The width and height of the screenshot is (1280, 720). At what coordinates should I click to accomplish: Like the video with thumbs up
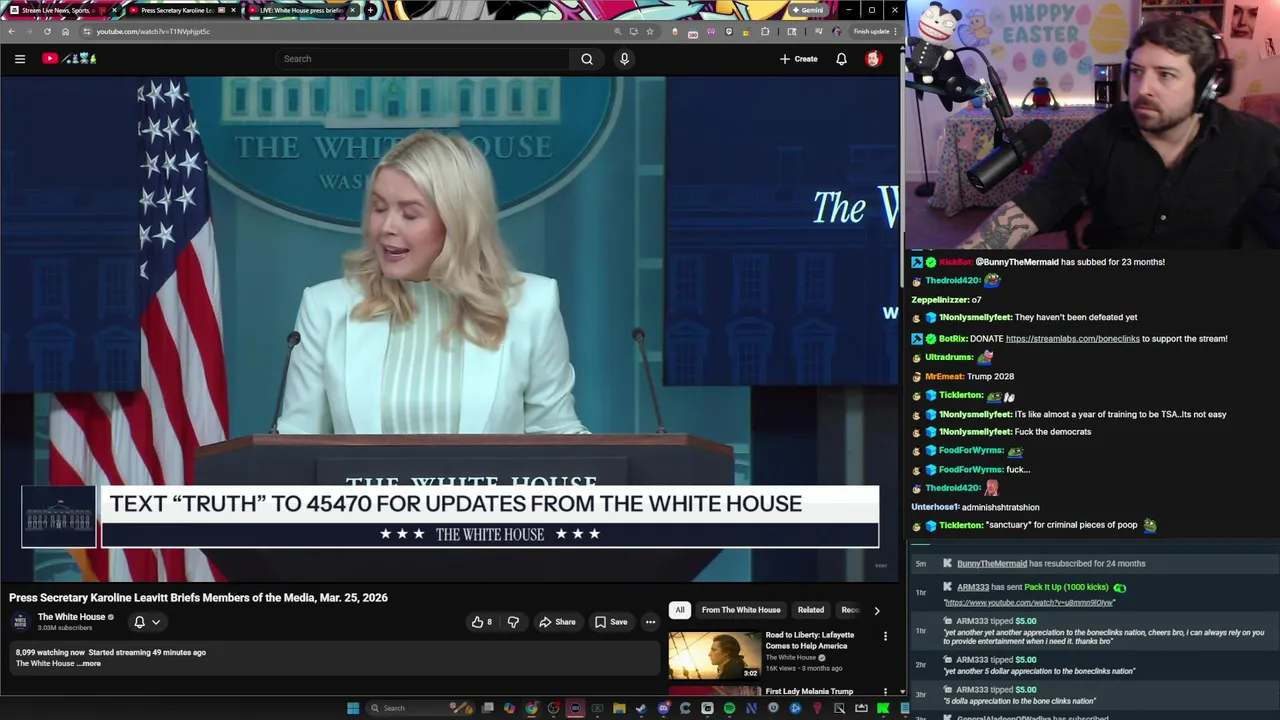[481, 622]
